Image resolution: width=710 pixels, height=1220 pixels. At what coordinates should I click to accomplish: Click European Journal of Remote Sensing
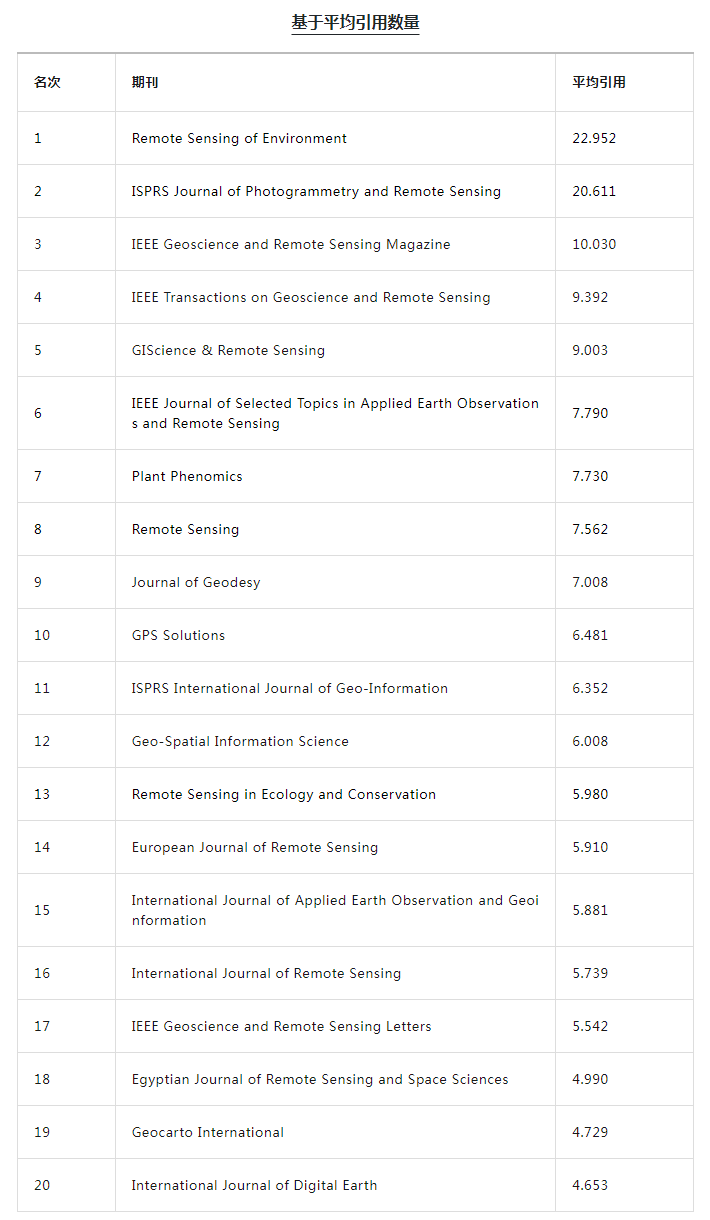click(x=255, y=847)
